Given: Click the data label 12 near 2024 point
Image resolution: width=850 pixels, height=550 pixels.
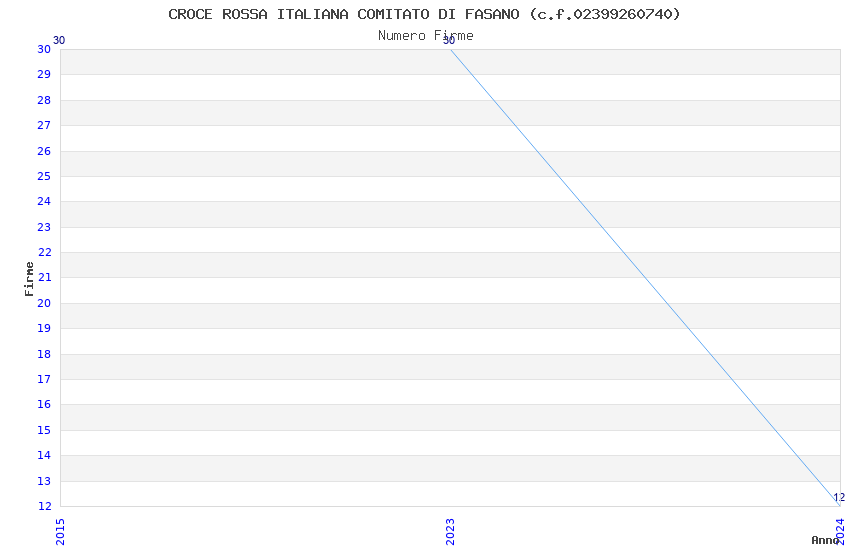Looking at the screenshot, I should [x=839, y=497].
